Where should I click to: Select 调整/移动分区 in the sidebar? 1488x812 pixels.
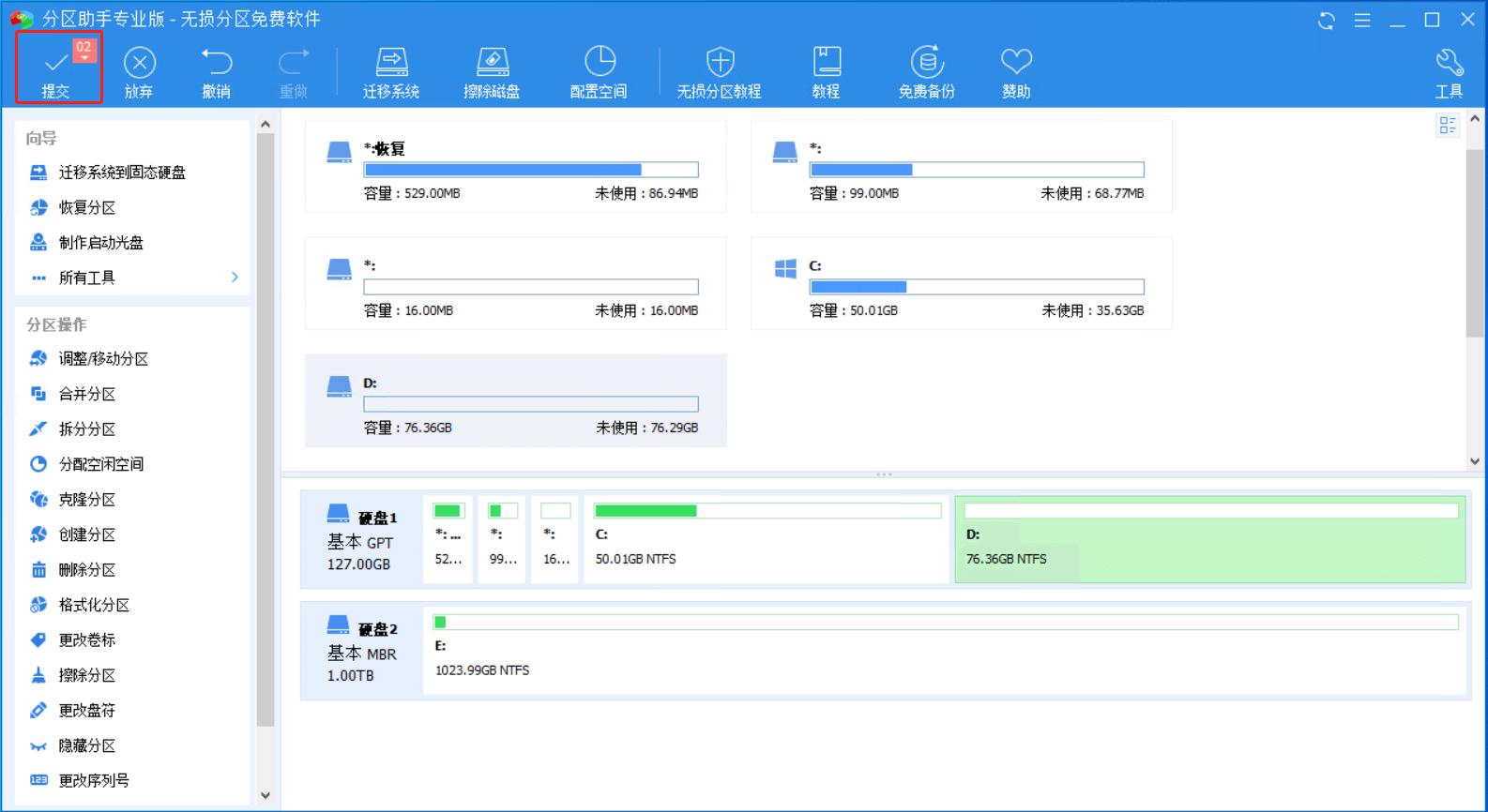103,359
